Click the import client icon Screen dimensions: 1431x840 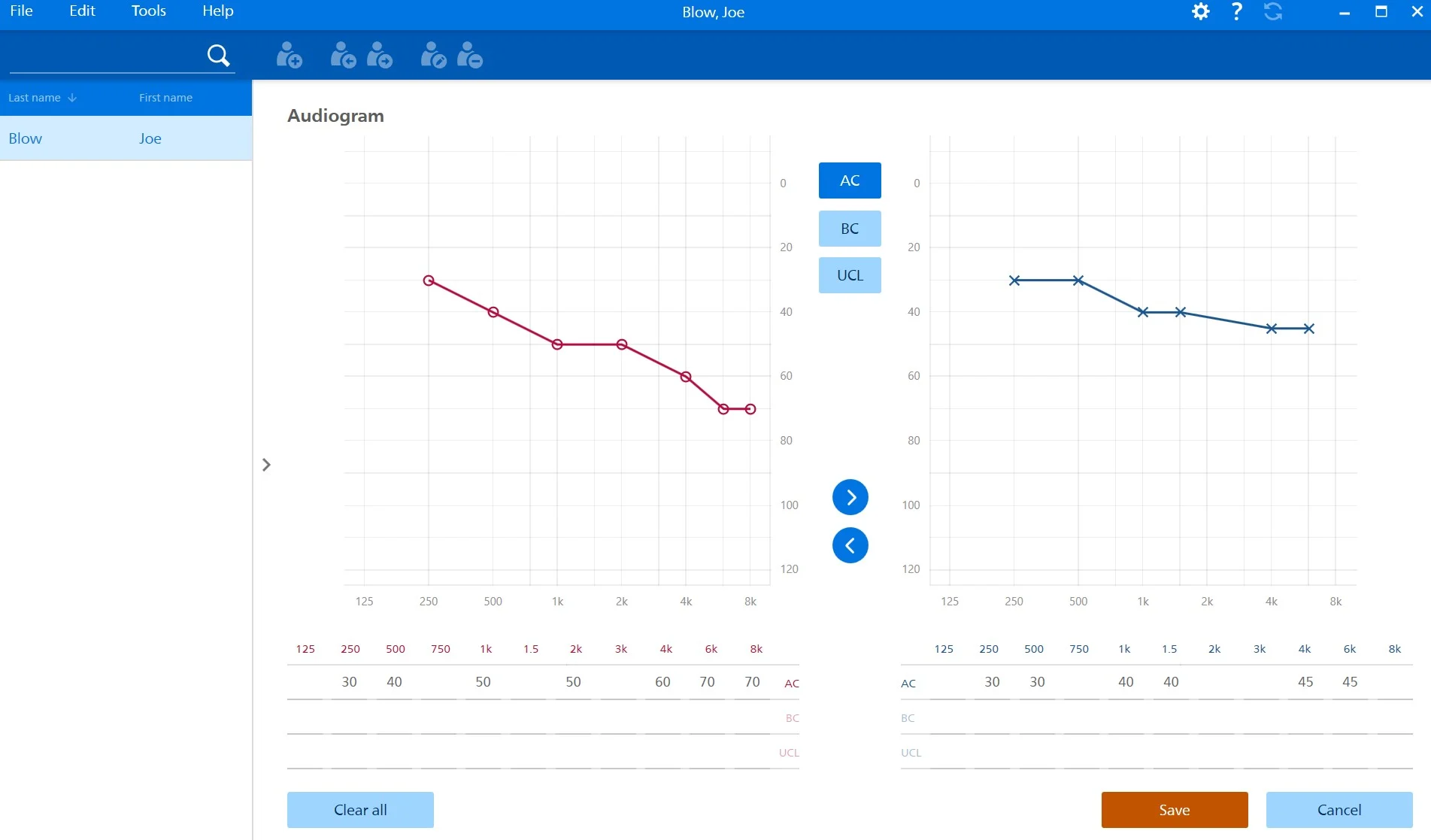coord(343,55)
